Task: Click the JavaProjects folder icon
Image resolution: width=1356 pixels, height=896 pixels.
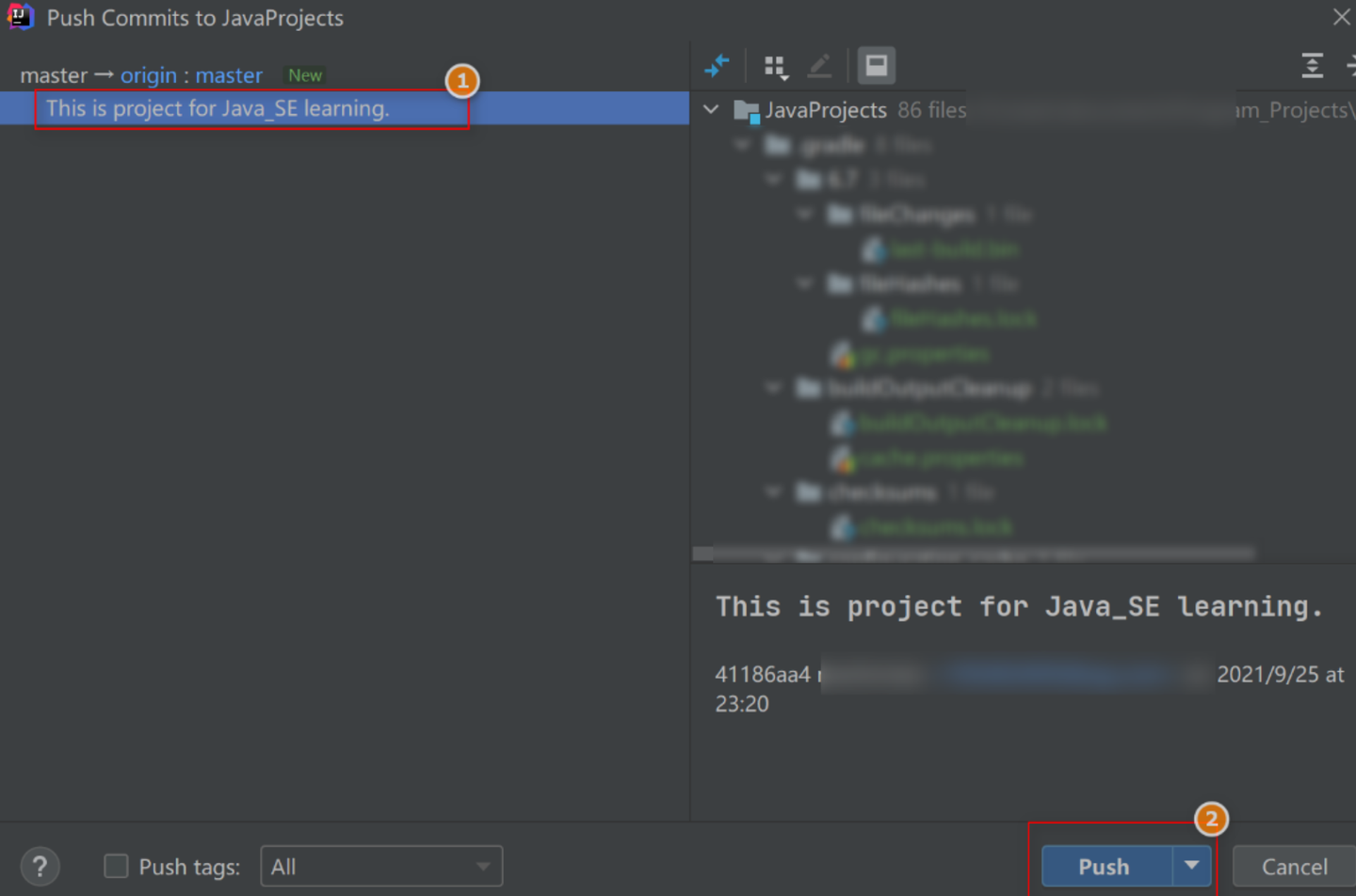Action: [747, 109]
